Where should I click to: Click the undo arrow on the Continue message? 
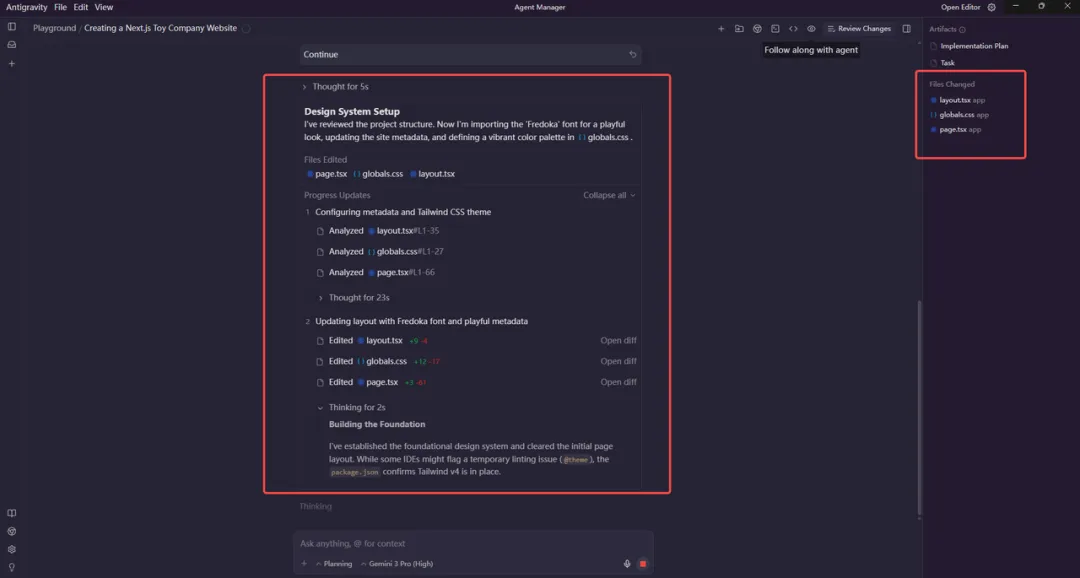coord(633,55)
